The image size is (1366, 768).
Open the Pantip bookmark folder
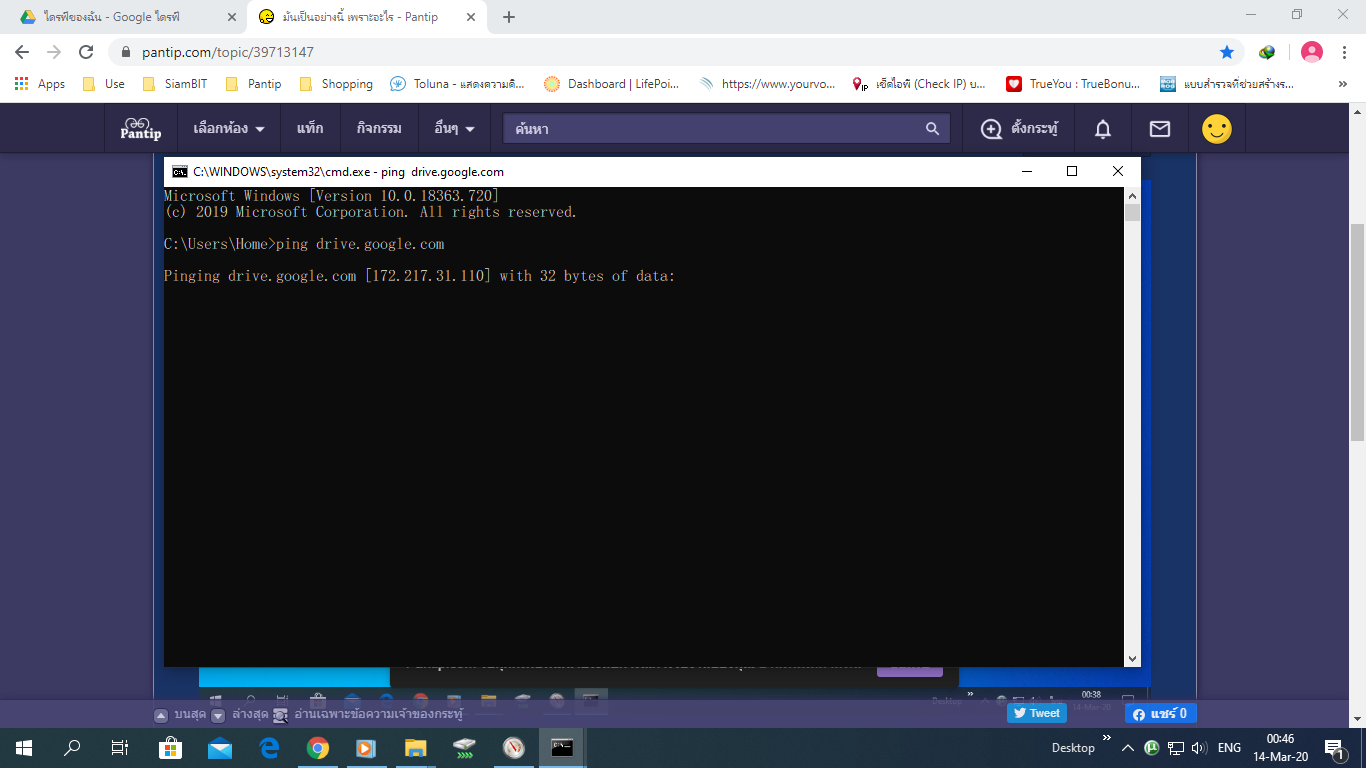(254, 84)
